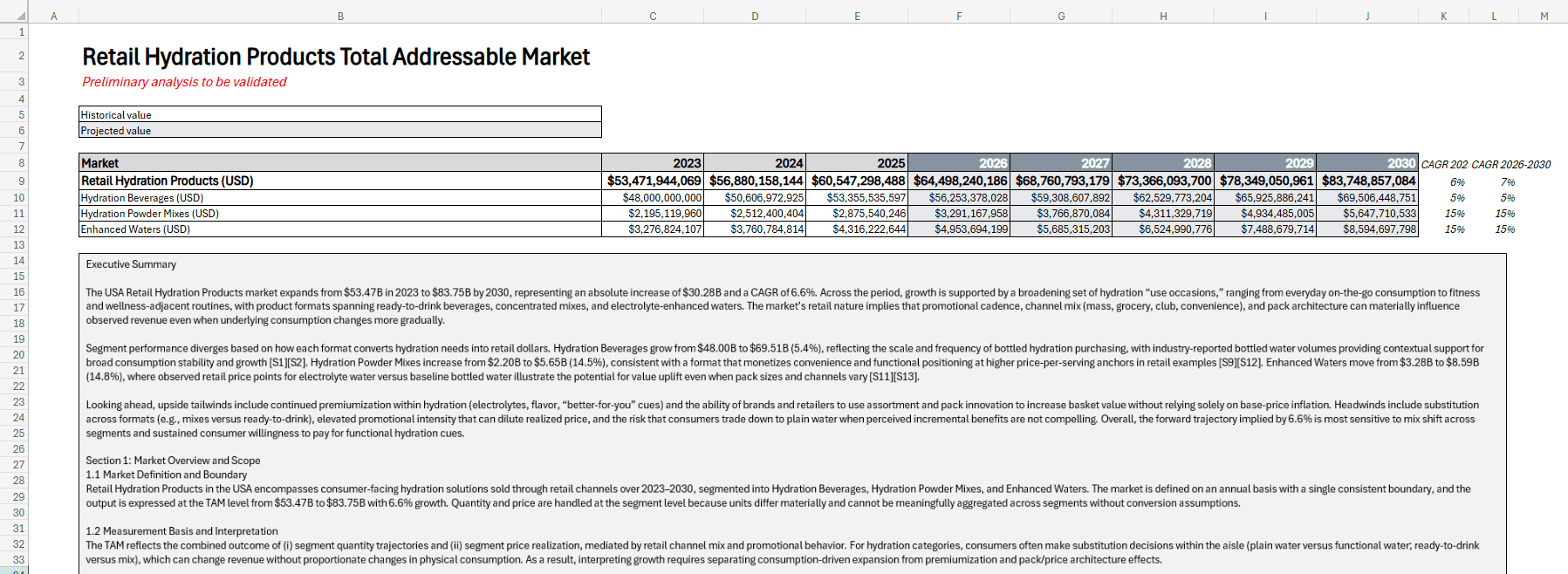Click 'Preliminary analysis to be validated' text

[x=184, y=82]
